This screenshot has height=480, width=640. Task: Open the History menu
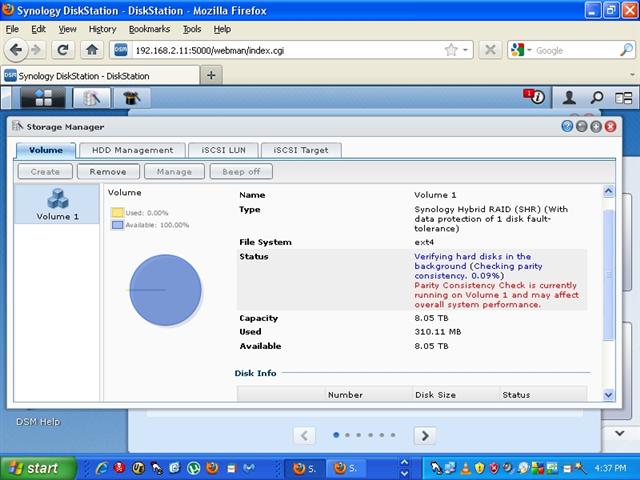(102, 29)
